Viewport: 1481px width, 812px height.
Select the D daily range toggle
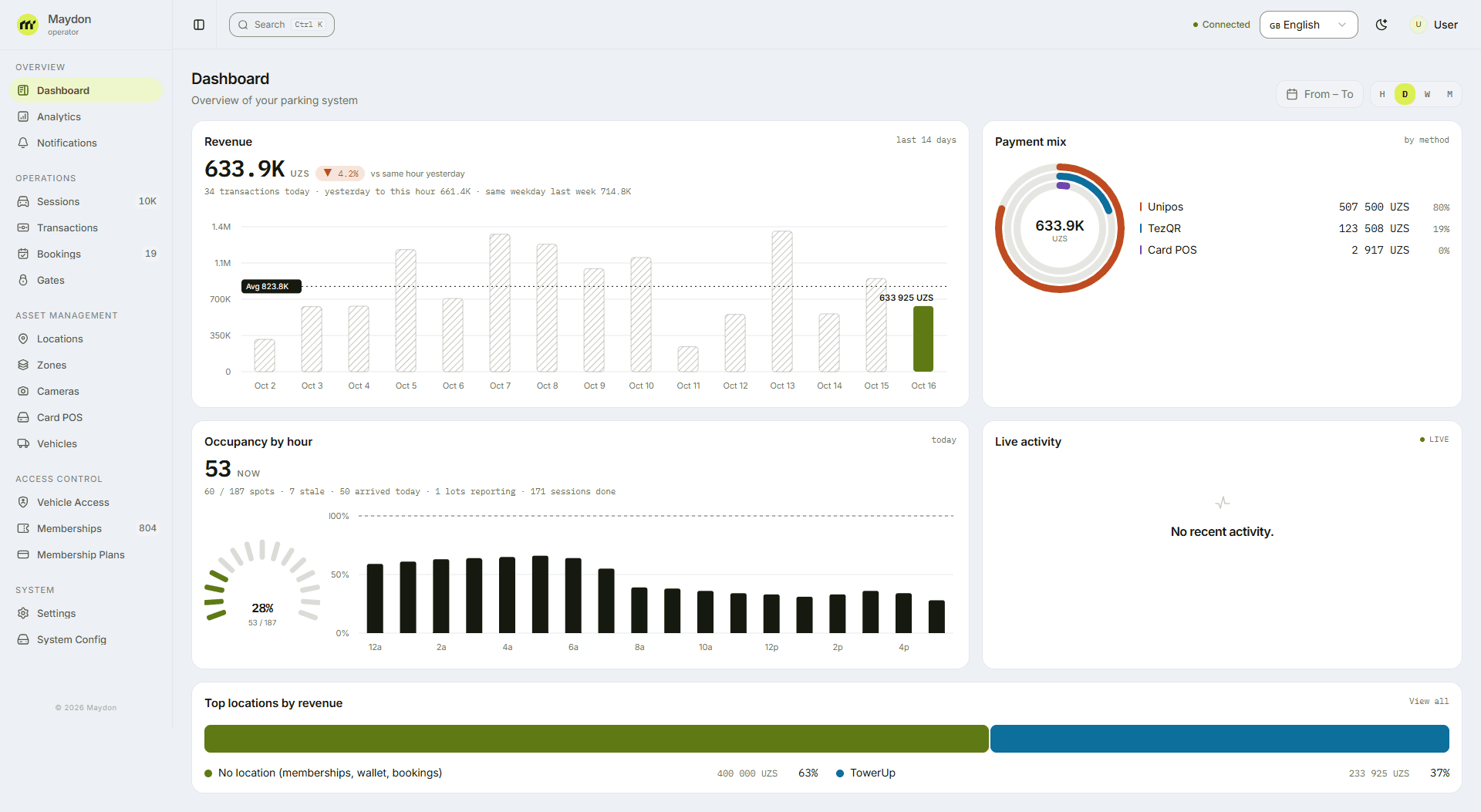point(1405,94)
